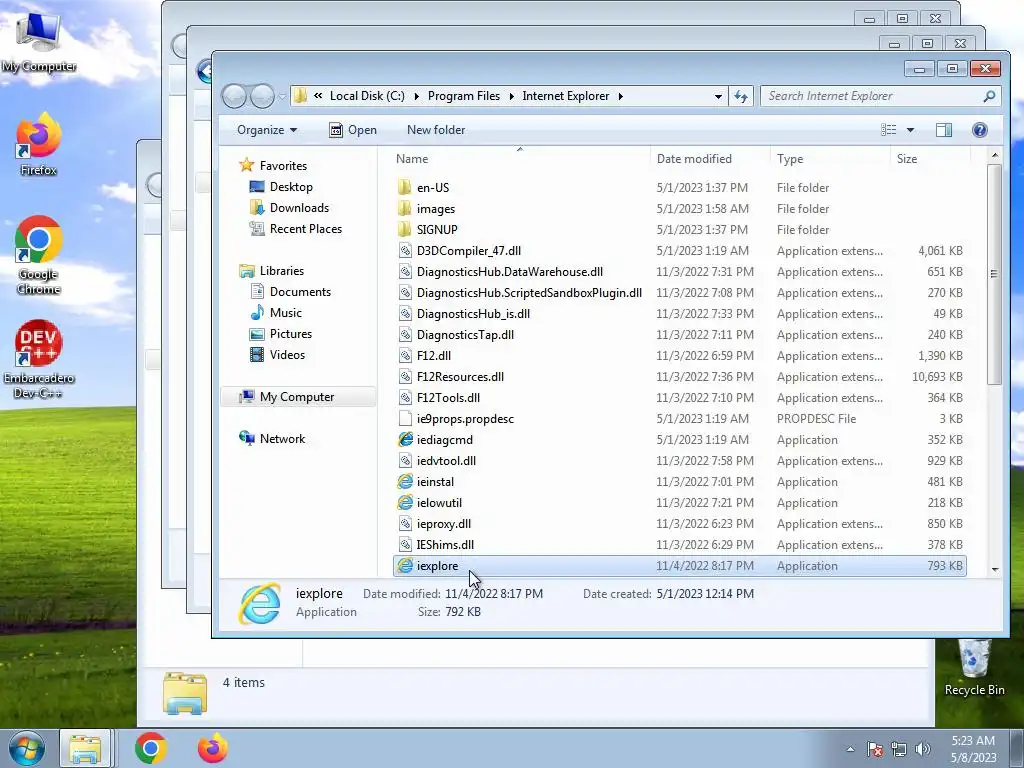Image resolution: width=1024 pixels, height=768 pixels.
Task: Click the volume speaker tray icon
Action: pos(922,748)
